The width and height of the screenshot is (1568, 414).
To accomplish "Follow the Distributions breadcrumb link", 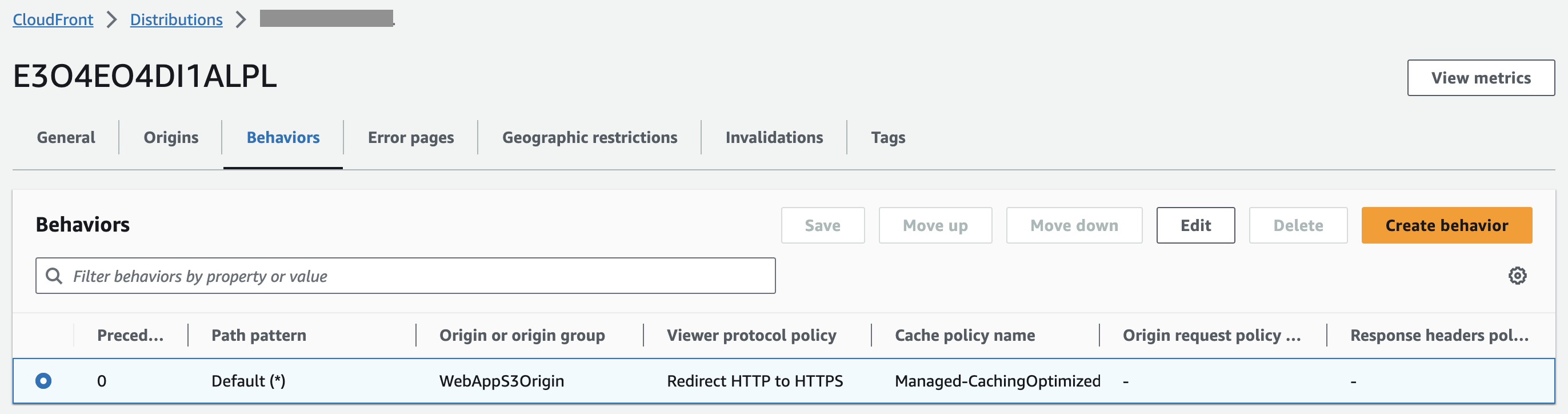I will [177, 19].
